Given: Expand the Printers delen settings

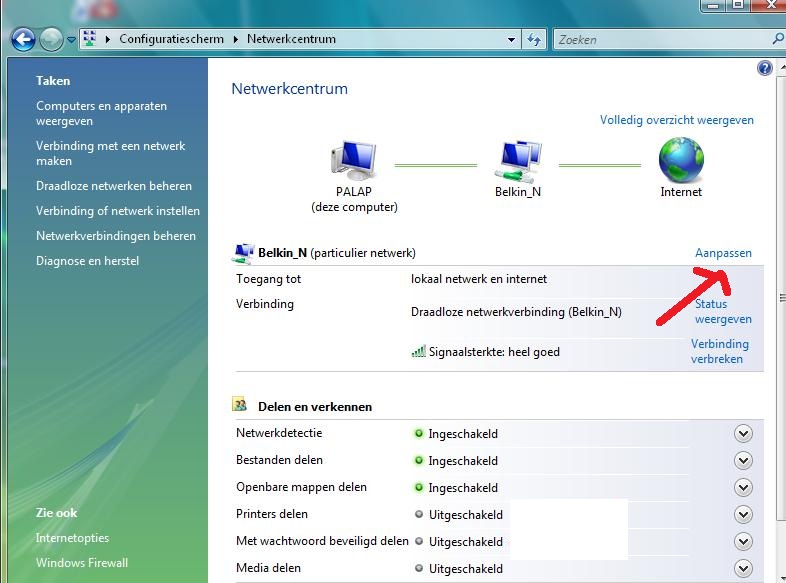Looking at the screenshot, I should click(x=743, y=515).
